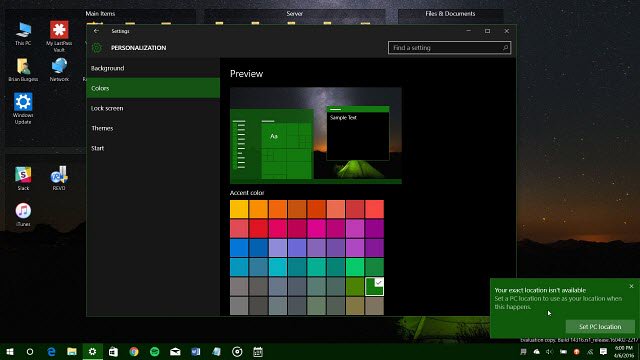640x360 pixels.
Task: Click the search magnifier in Find a setting
Action: 505,48
